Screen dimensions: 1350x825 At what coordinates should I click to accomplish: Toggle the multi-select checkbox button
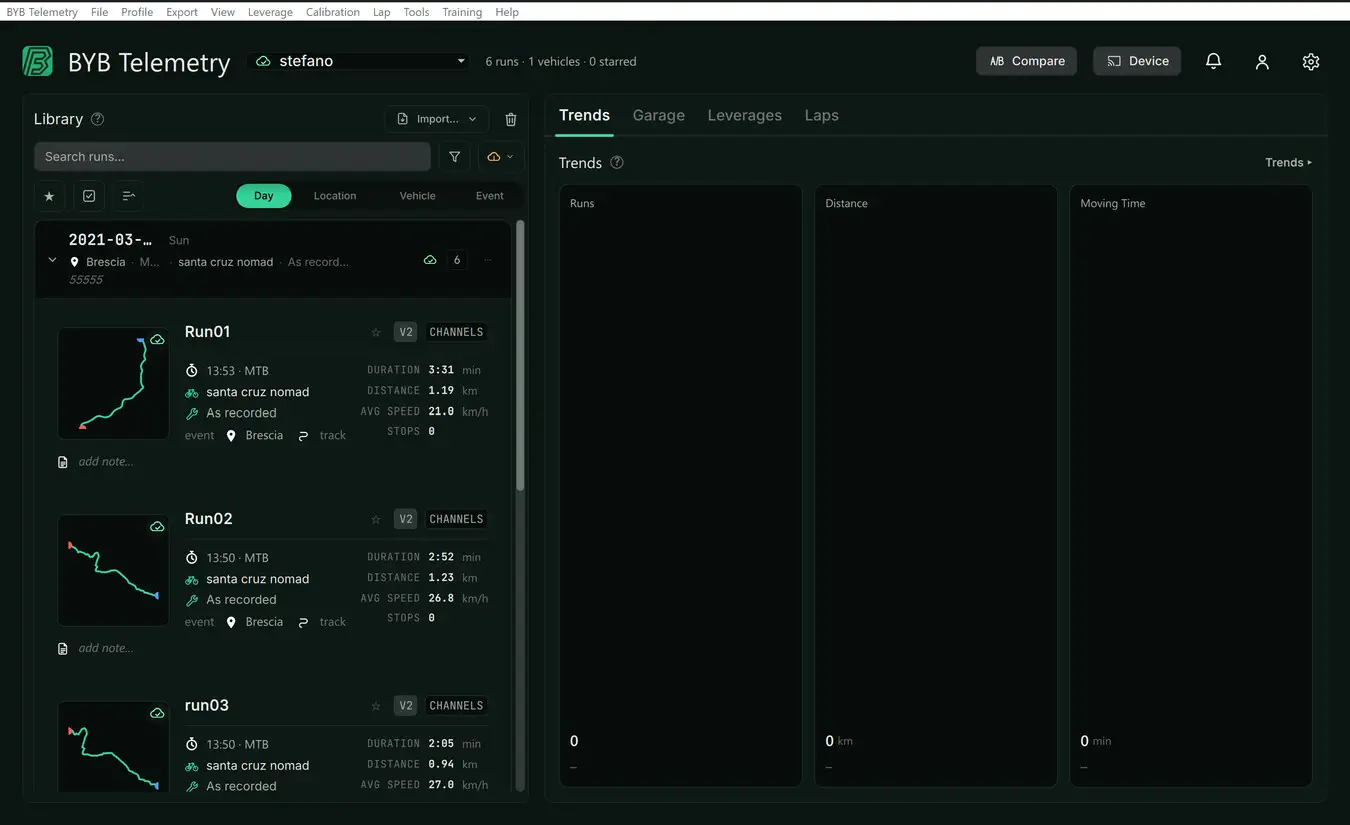tap(89, 196)
